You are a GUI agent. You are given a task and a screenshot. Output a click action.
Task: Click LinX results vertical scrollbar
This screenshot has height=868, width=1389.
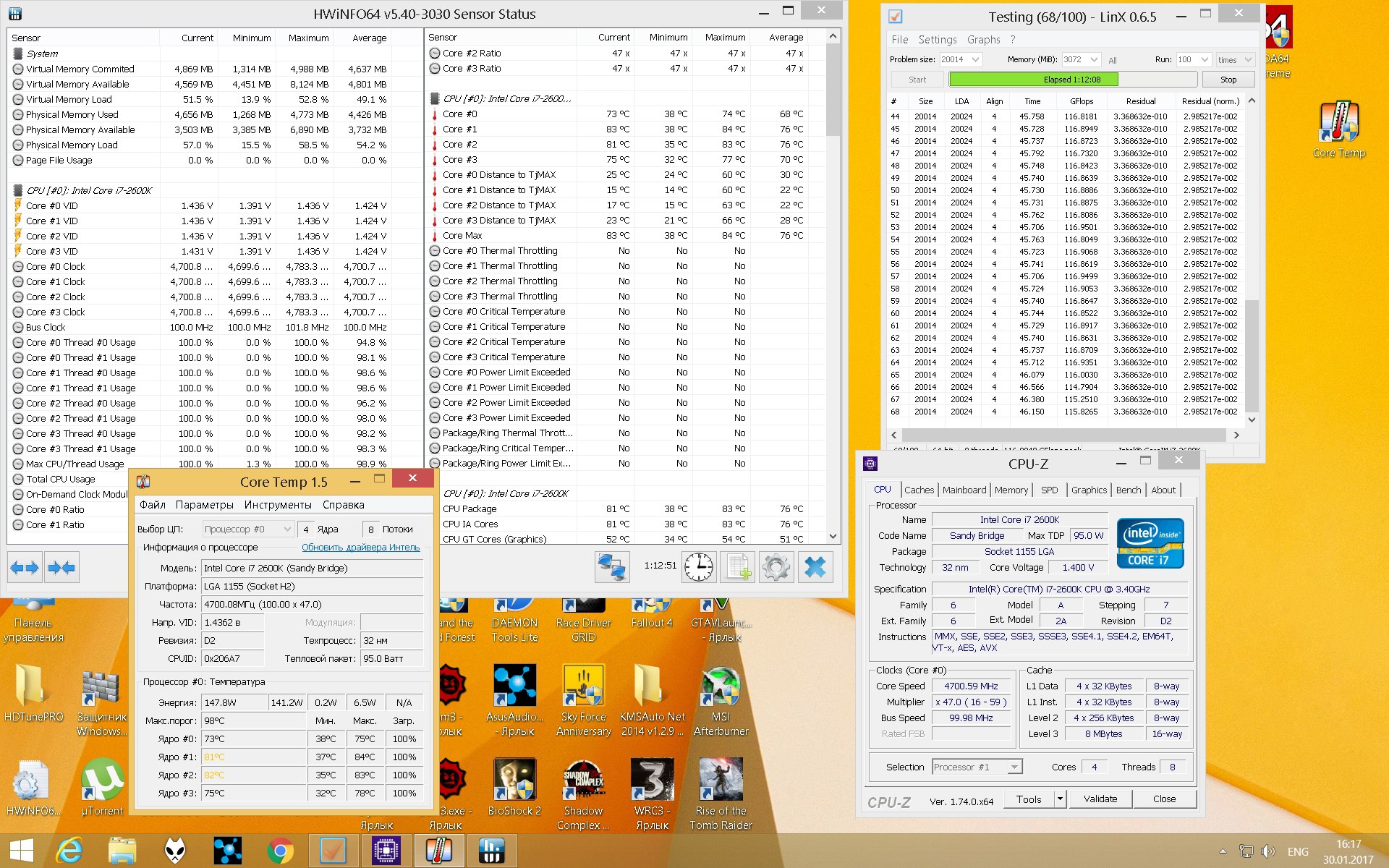[x=1252, y=260]
